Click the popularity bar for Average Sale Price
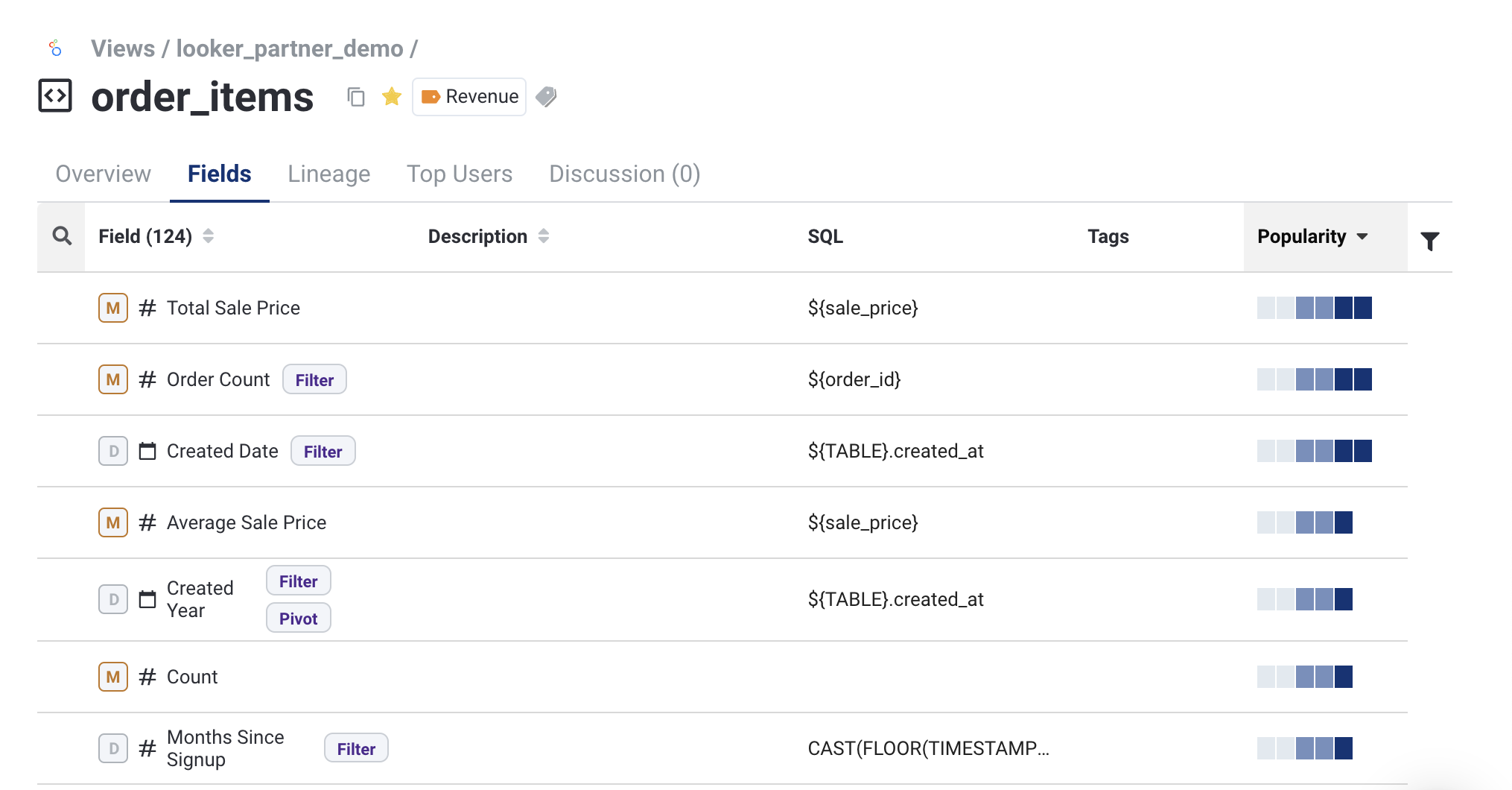Image resolution: width=1512 pixels, height=790 pixels. point(1305,522)
